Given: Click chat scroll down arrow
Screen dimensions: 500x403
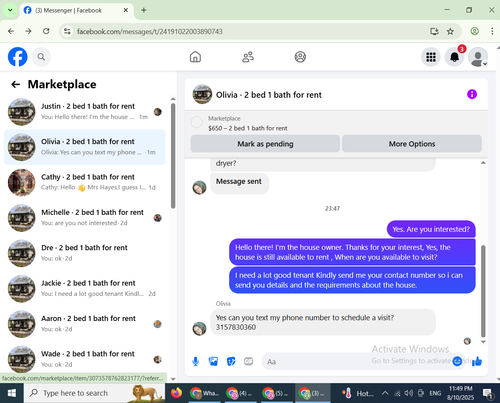Looking at the screenshot, I should (x=483, y=342).
